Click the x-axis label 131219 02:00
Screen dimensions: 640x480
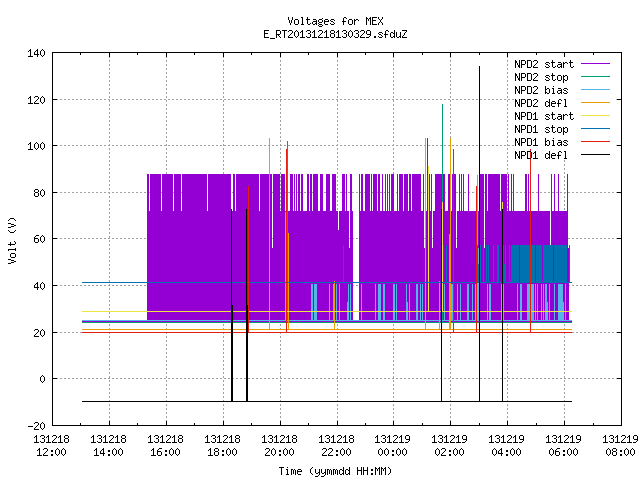(450, 446)
